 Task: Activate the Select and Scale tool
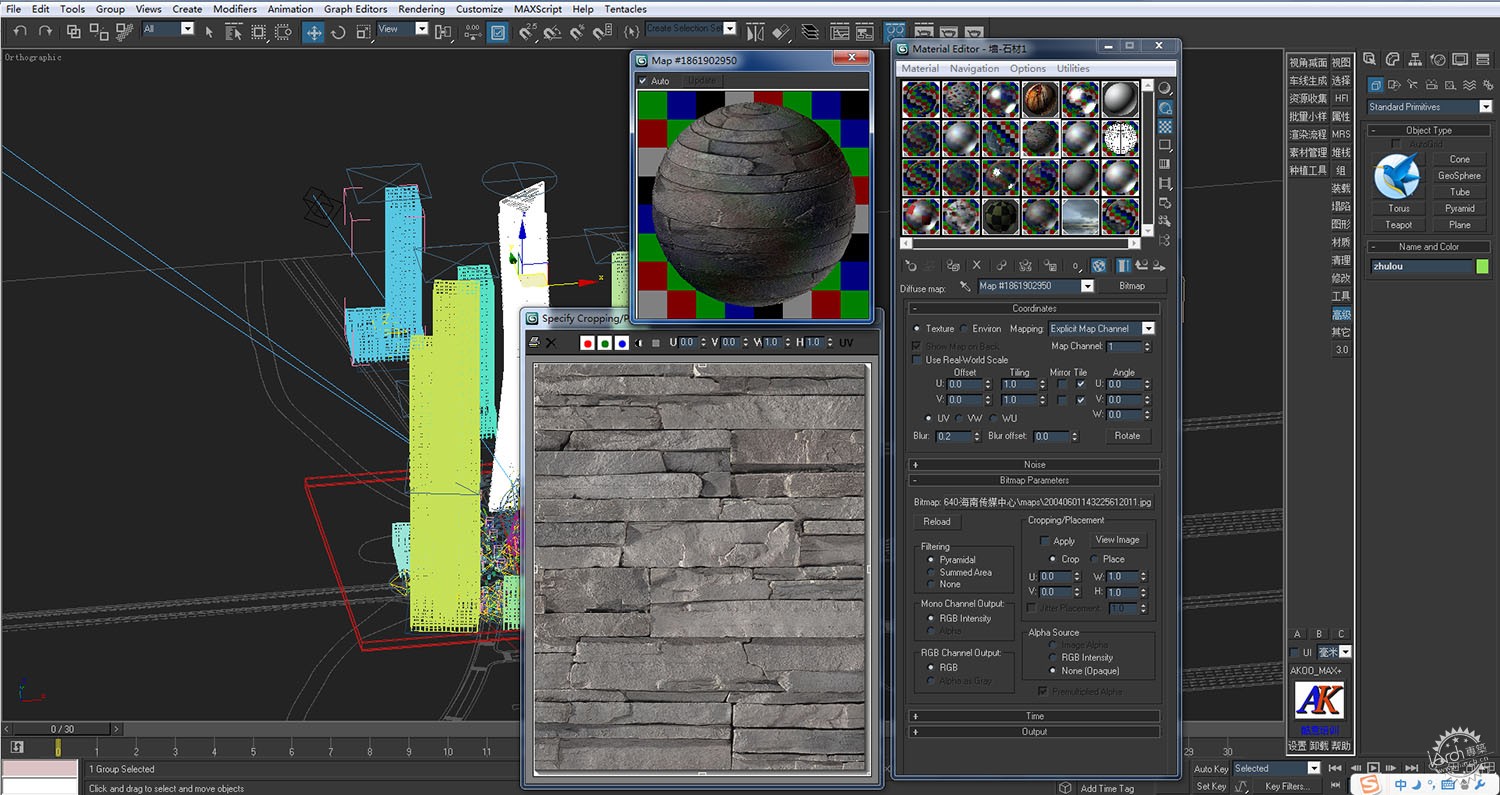coord(363,32)
